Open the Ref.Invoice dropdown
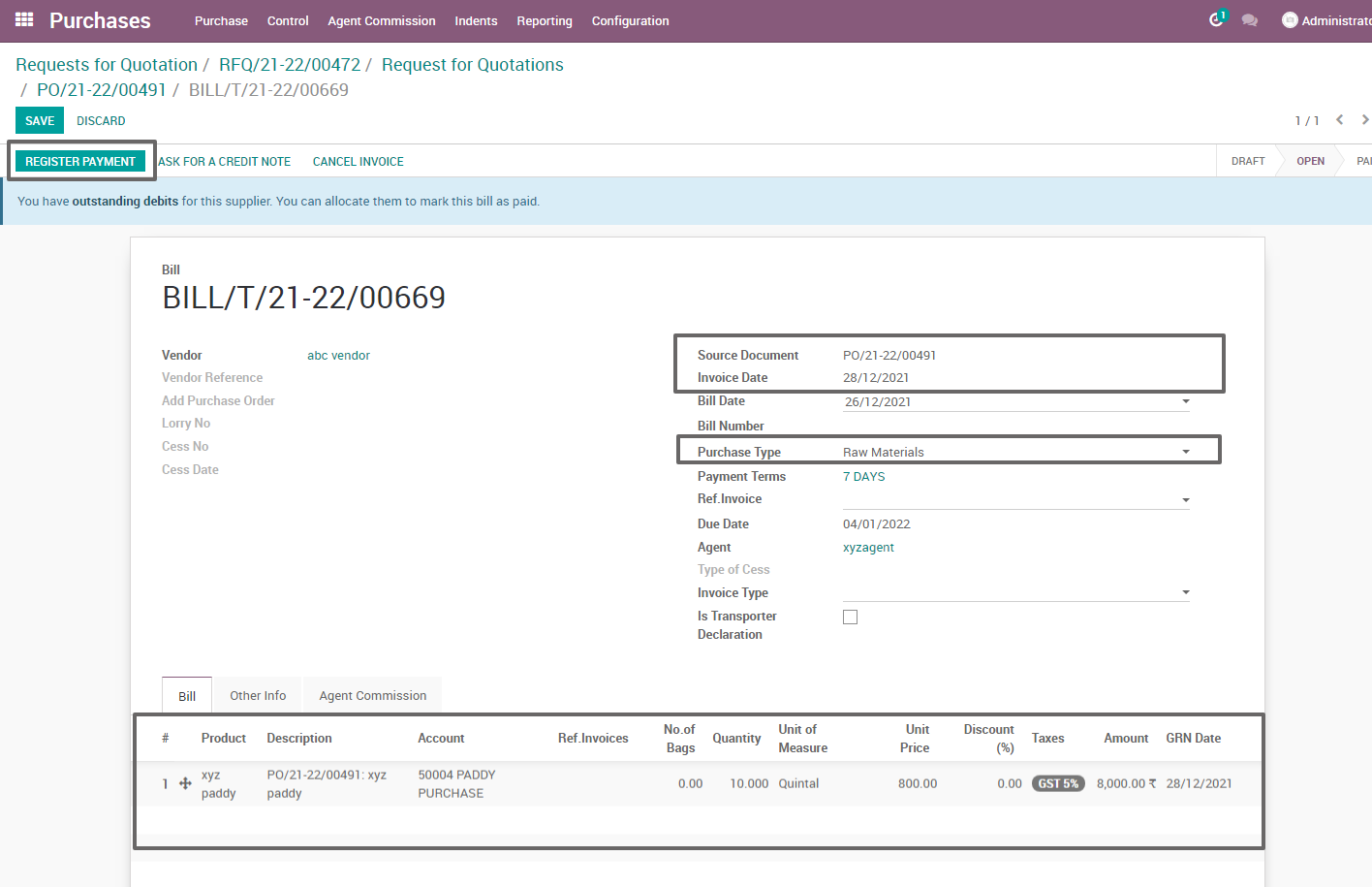 tap(1184, 498)
